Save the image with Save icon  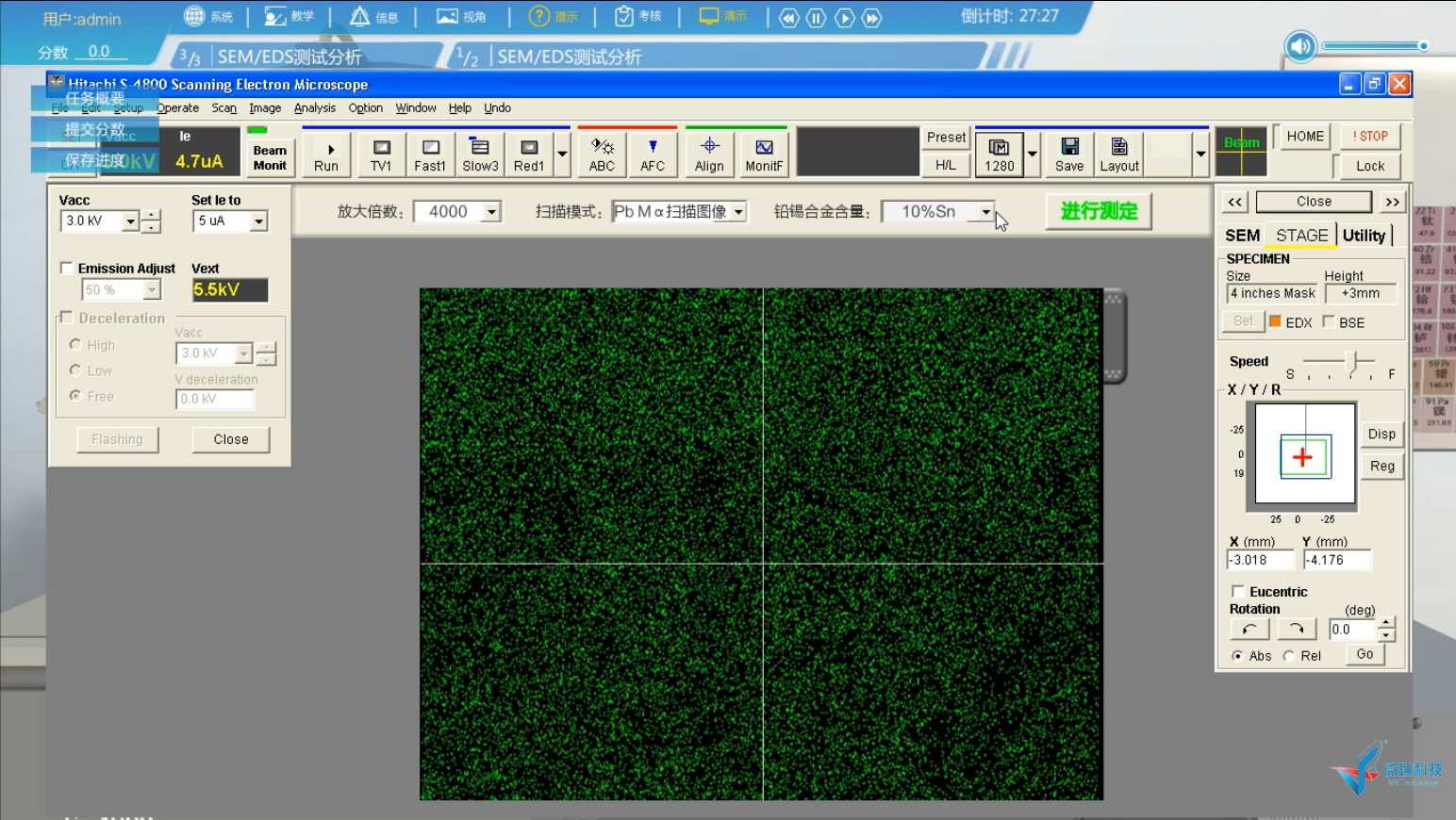click(1069, 156)
